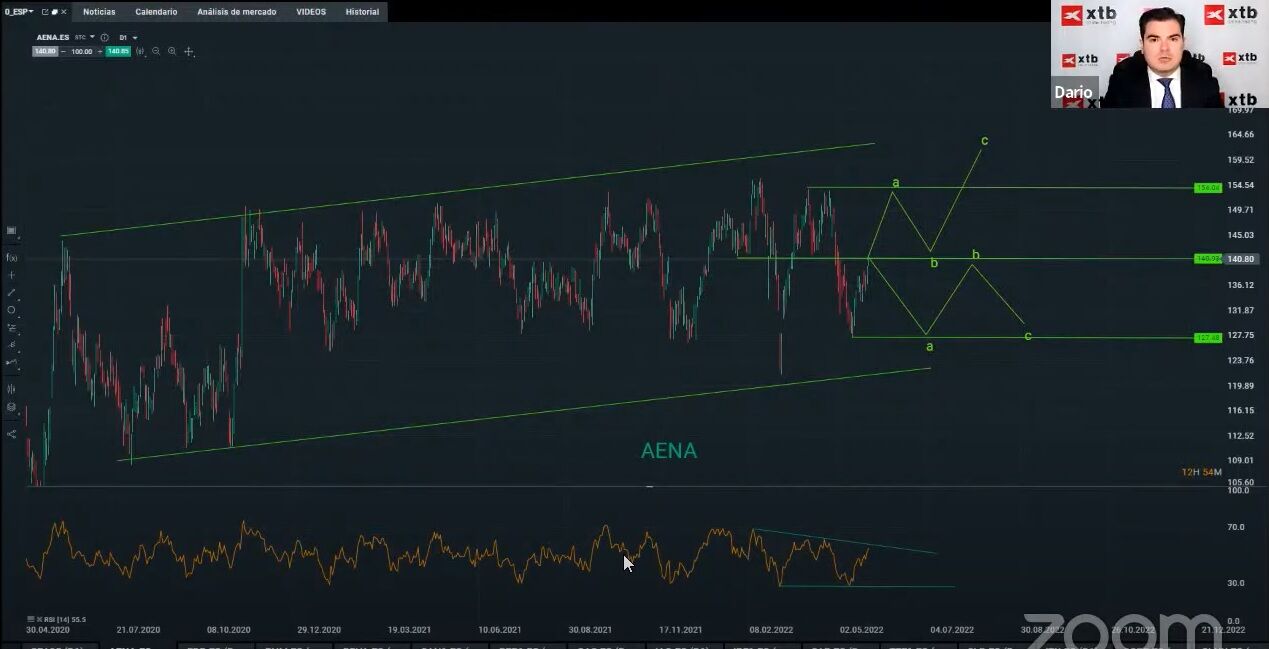Click the share icon in left sidebar
This screenshot has width=1269, height=649.
(12, 434)
